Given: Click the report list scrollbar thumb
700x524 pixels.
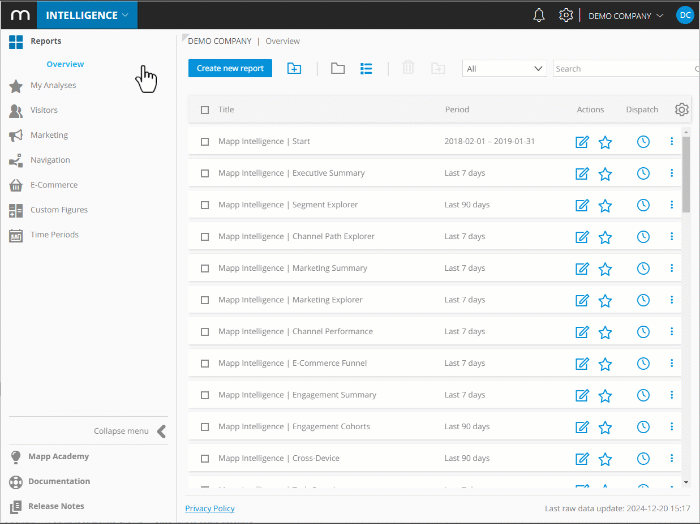Looking at the screenshot, I should click(x=686, y=174).
